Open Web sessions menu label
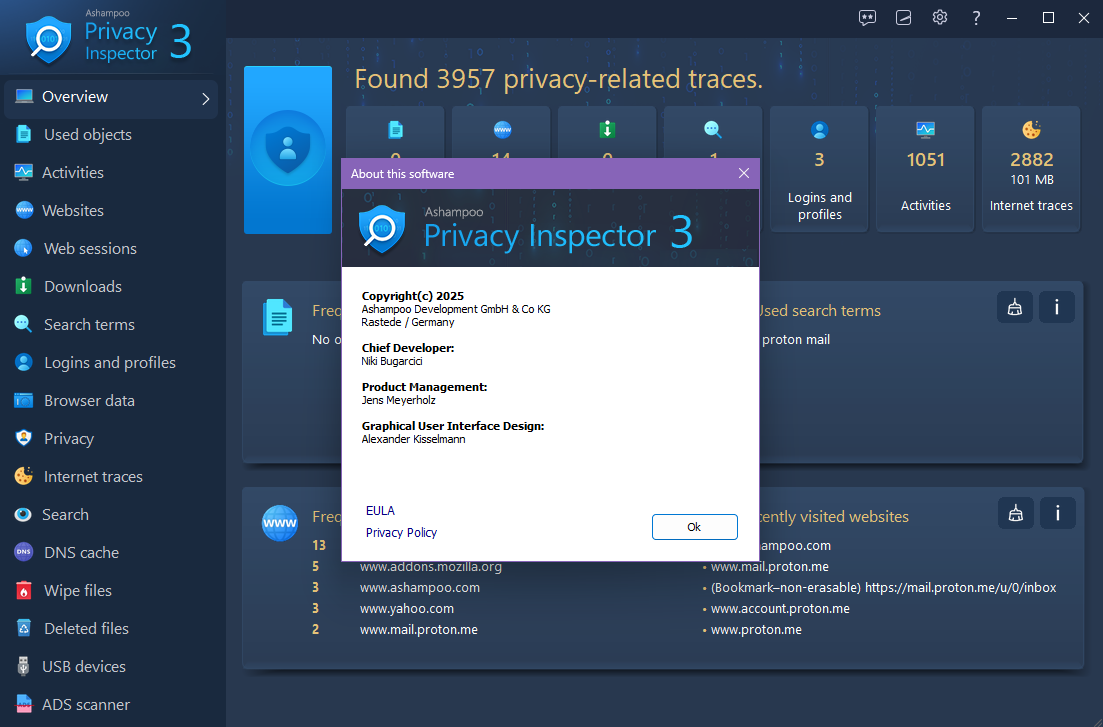 pos(90,248)
